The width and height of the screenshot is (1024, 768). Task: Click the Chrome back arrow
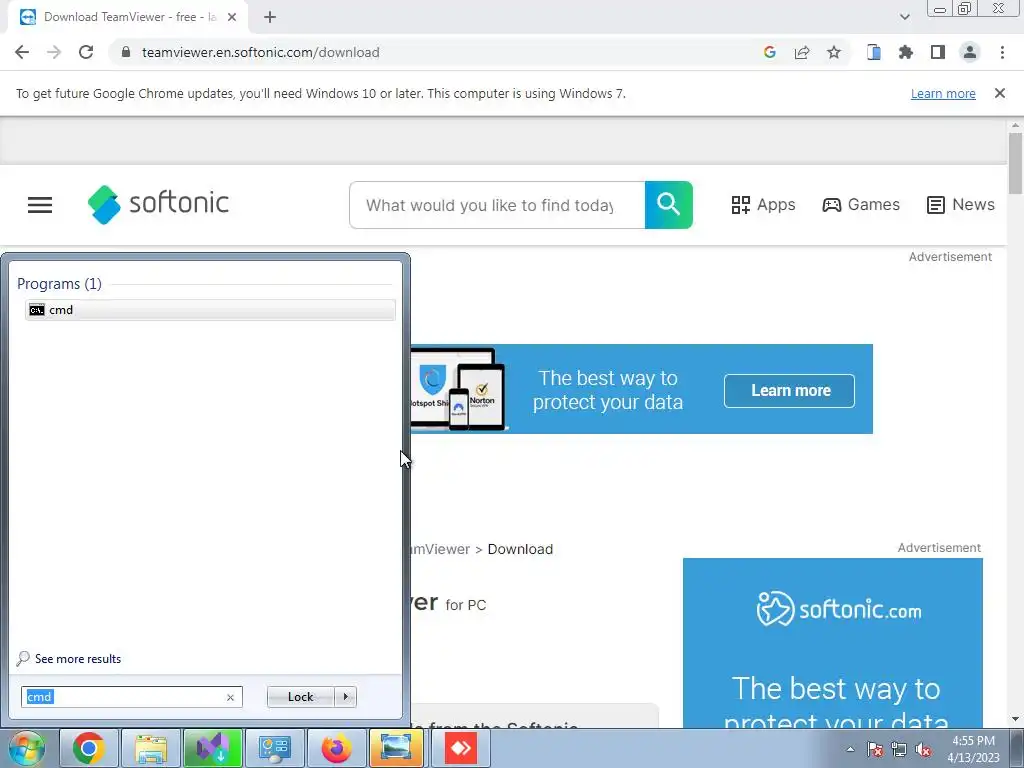coord(22,52)
